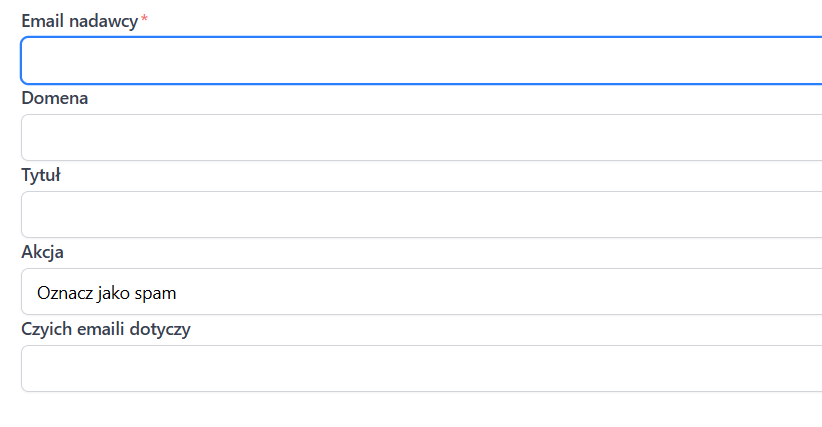Click the Domena label text
The width and height of the screenshot is (822, 427).
pos(55,98)
